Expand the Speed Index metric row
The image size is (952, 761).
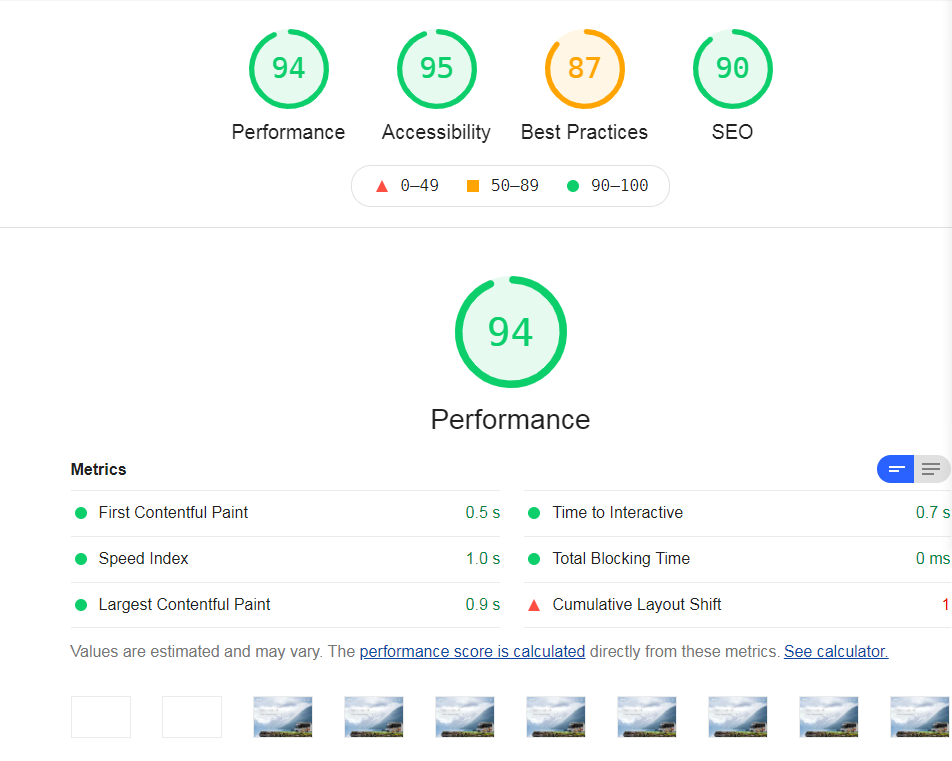143,559
